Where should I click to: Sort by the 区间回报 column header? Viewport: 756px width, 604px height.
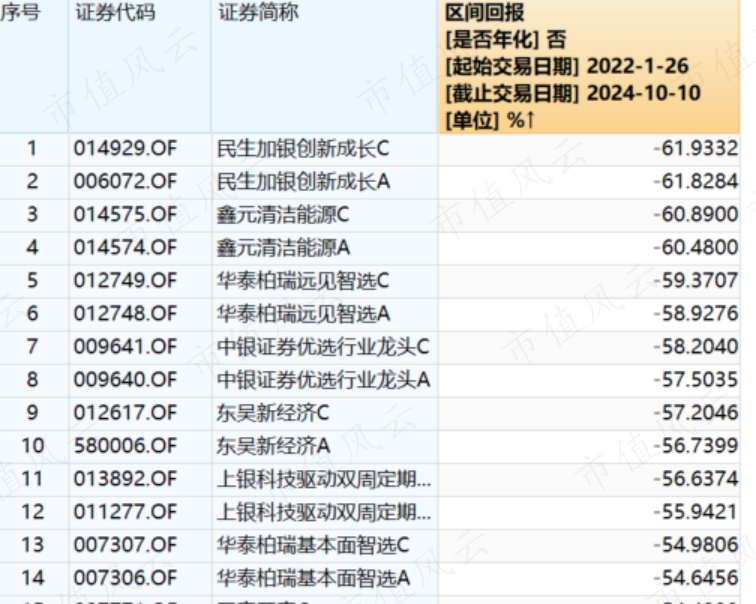(589, 66)
